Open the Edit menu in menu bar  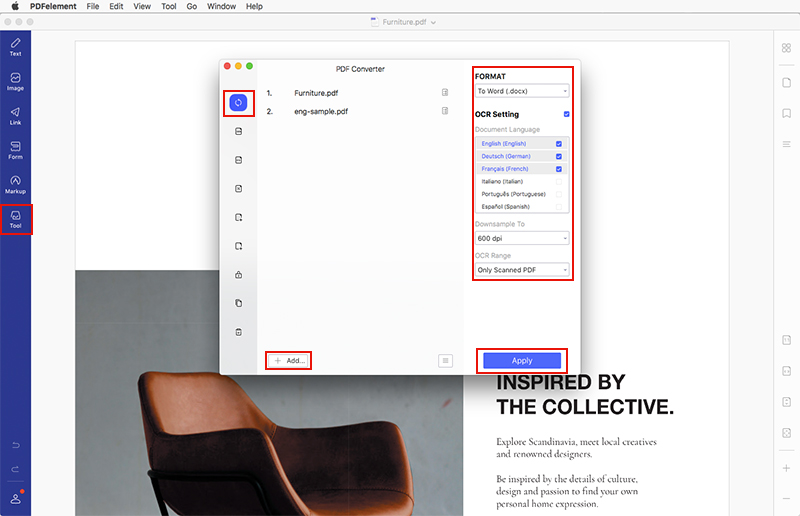117,6
